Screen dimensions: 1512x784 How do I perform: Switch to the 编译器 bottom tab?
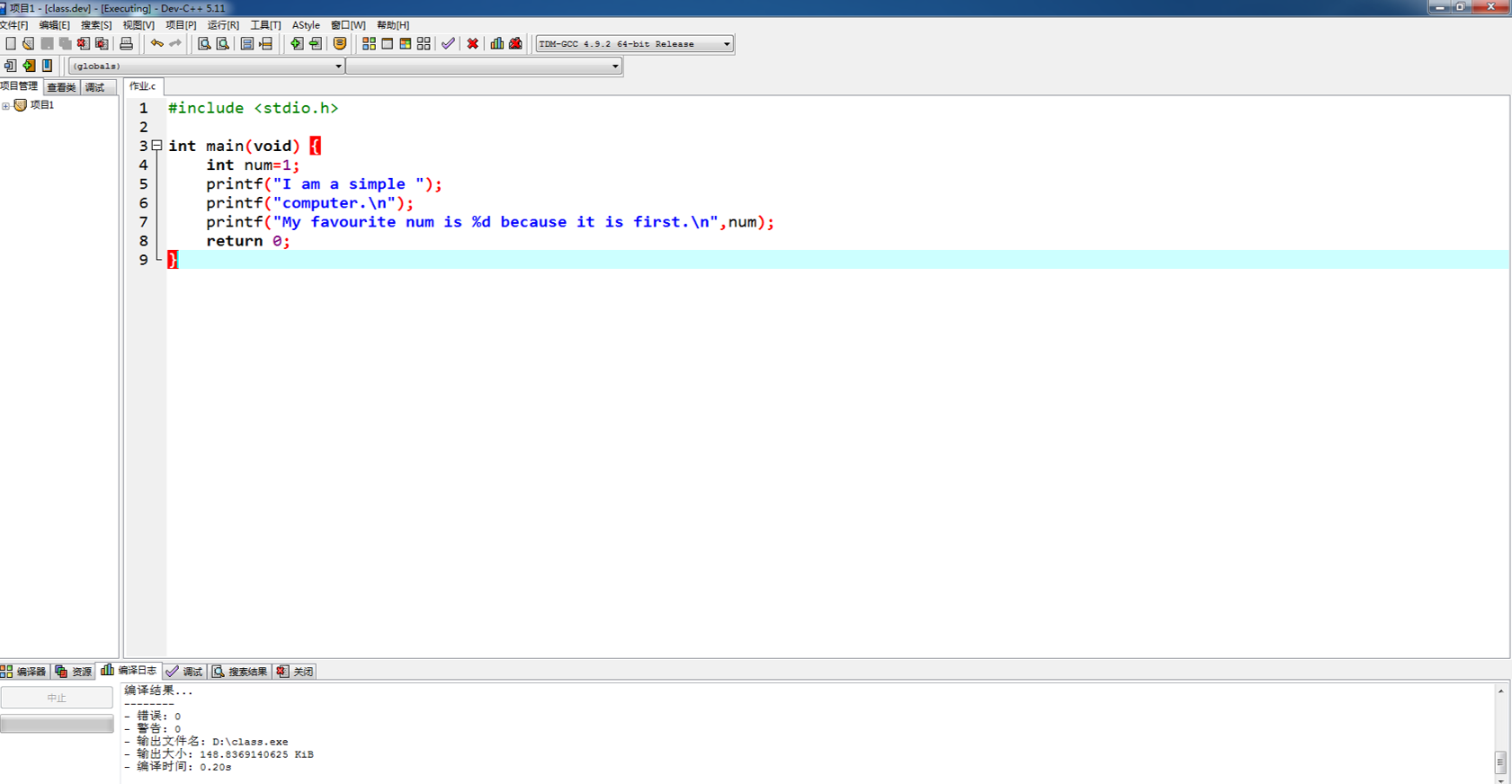pos(24,672)
